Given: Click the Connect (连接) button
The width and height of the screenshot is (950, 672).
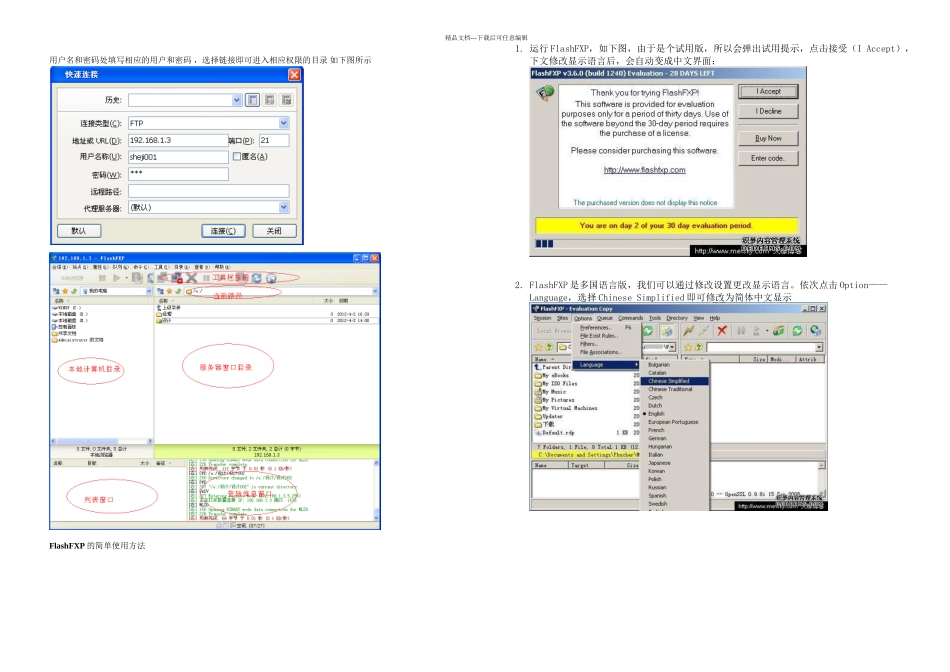Looking at the screenshot, I should [x=223, y=231].
